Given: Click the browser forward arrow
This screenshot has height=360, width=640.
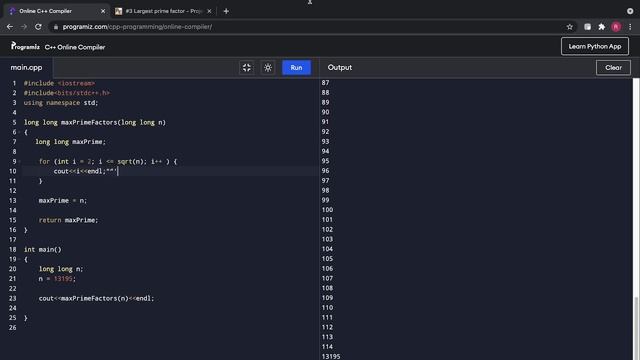Looking at the screenshot, I should coord(24,27).
